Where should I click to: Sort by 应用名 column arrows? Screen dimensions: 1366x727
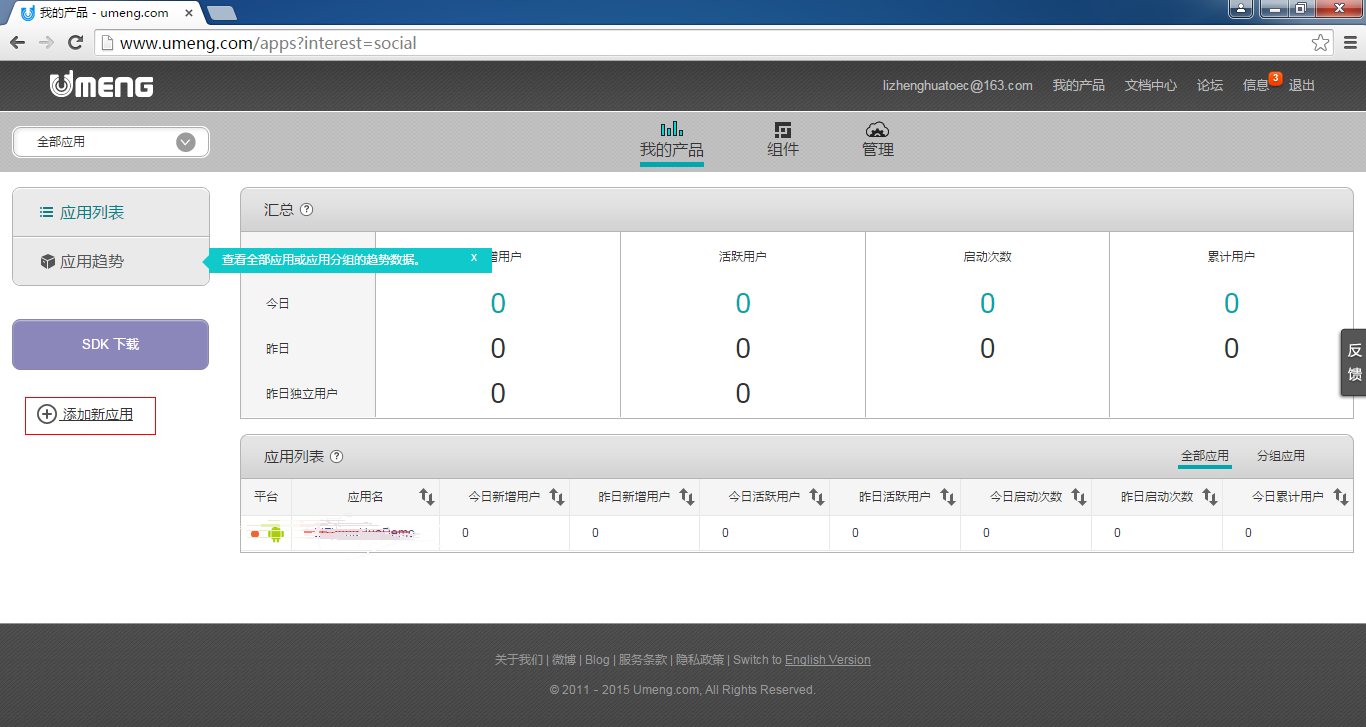click(x=427, y=497)
